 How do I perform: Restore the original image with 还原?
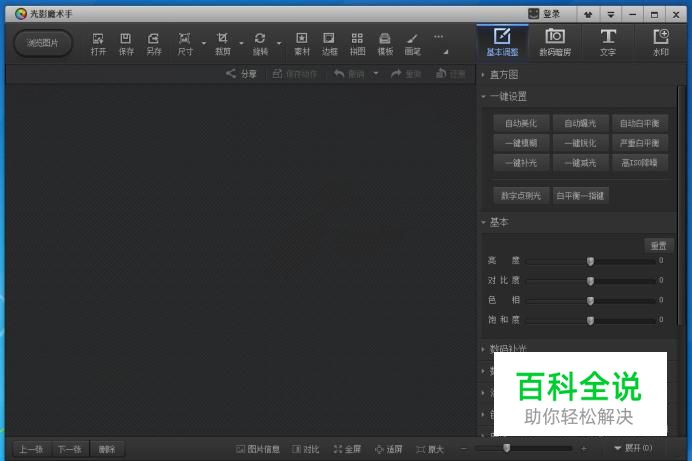pyautogui.click(x=451, y=74)
